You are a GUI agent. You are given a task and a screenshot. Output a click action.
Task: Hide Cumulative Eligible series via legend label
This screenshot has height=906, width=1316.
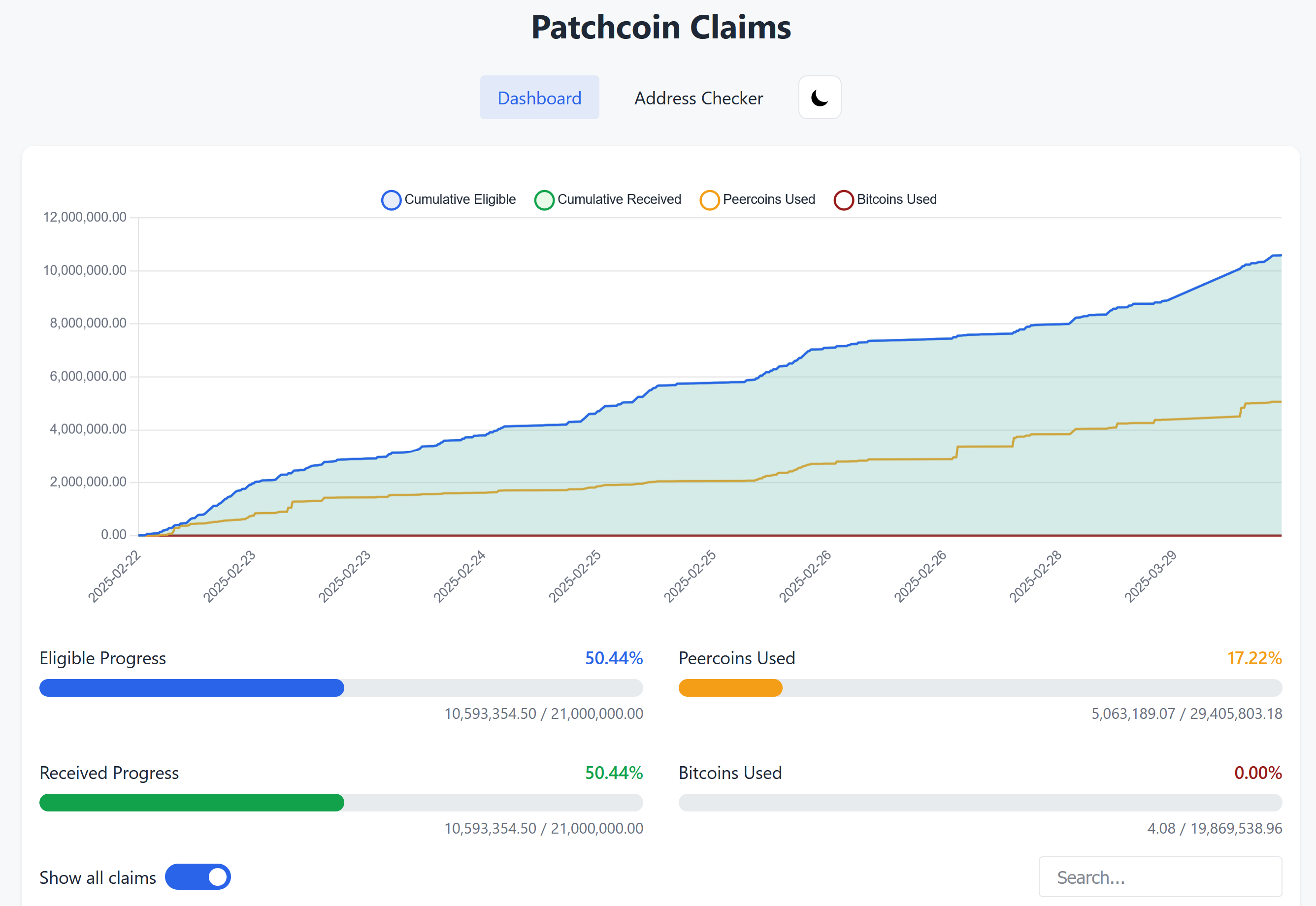(x=460, y=199)
